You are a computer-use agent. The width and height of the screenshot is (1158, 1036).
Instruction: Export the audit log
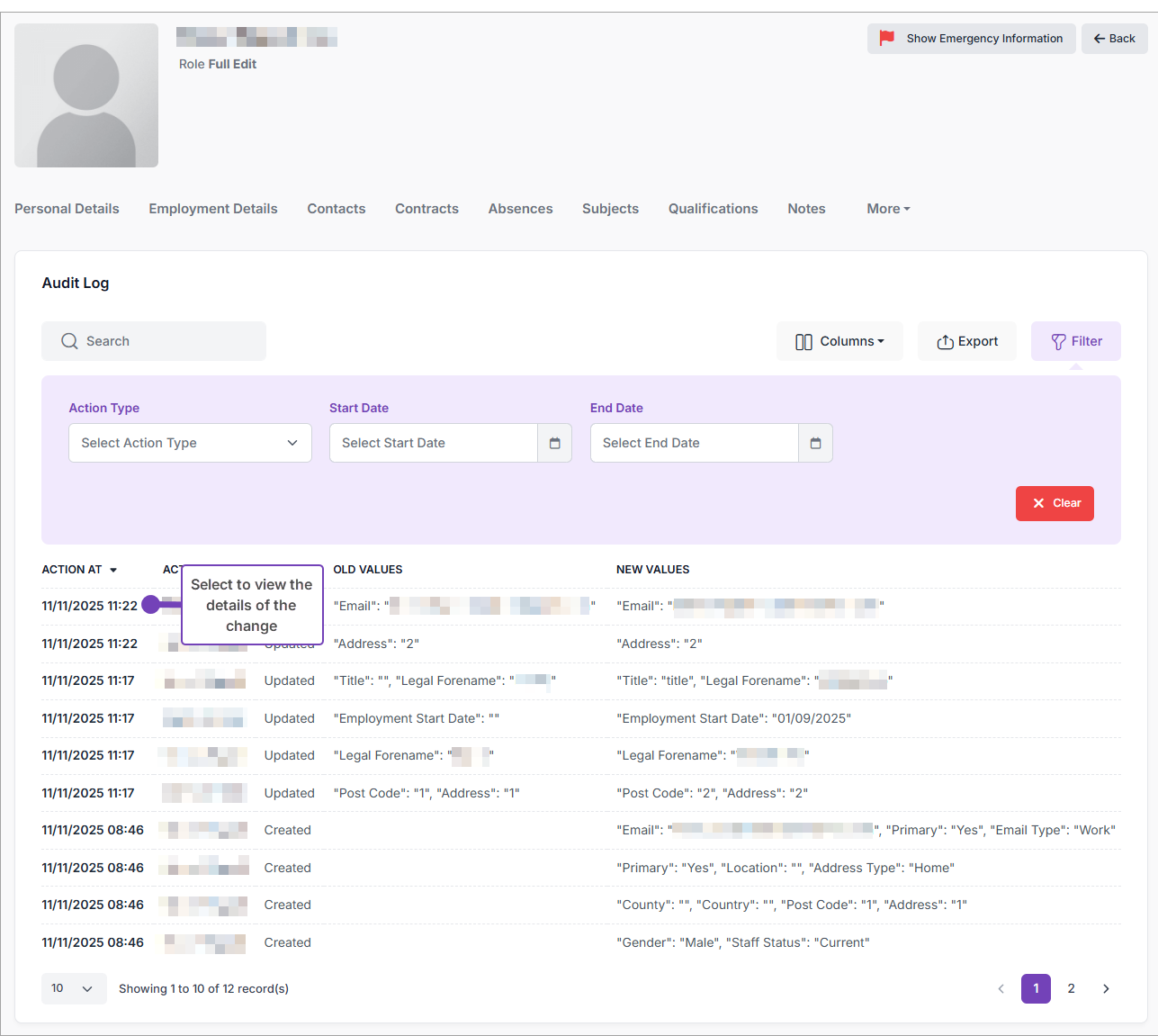[x=966, y=341]
